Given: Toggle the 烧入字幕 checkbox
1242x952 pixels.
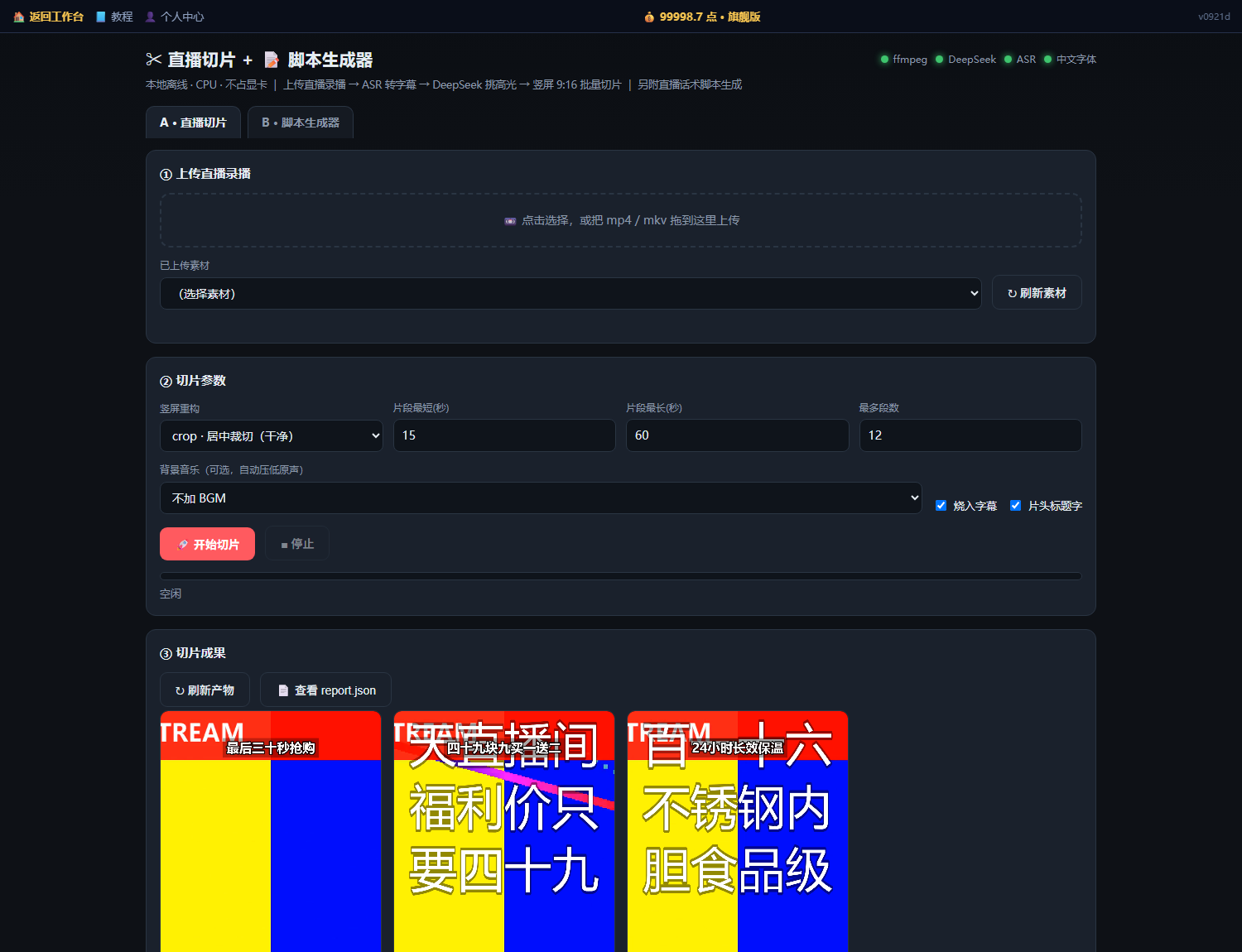Looking at the screenshot, I should coord(941,506).
